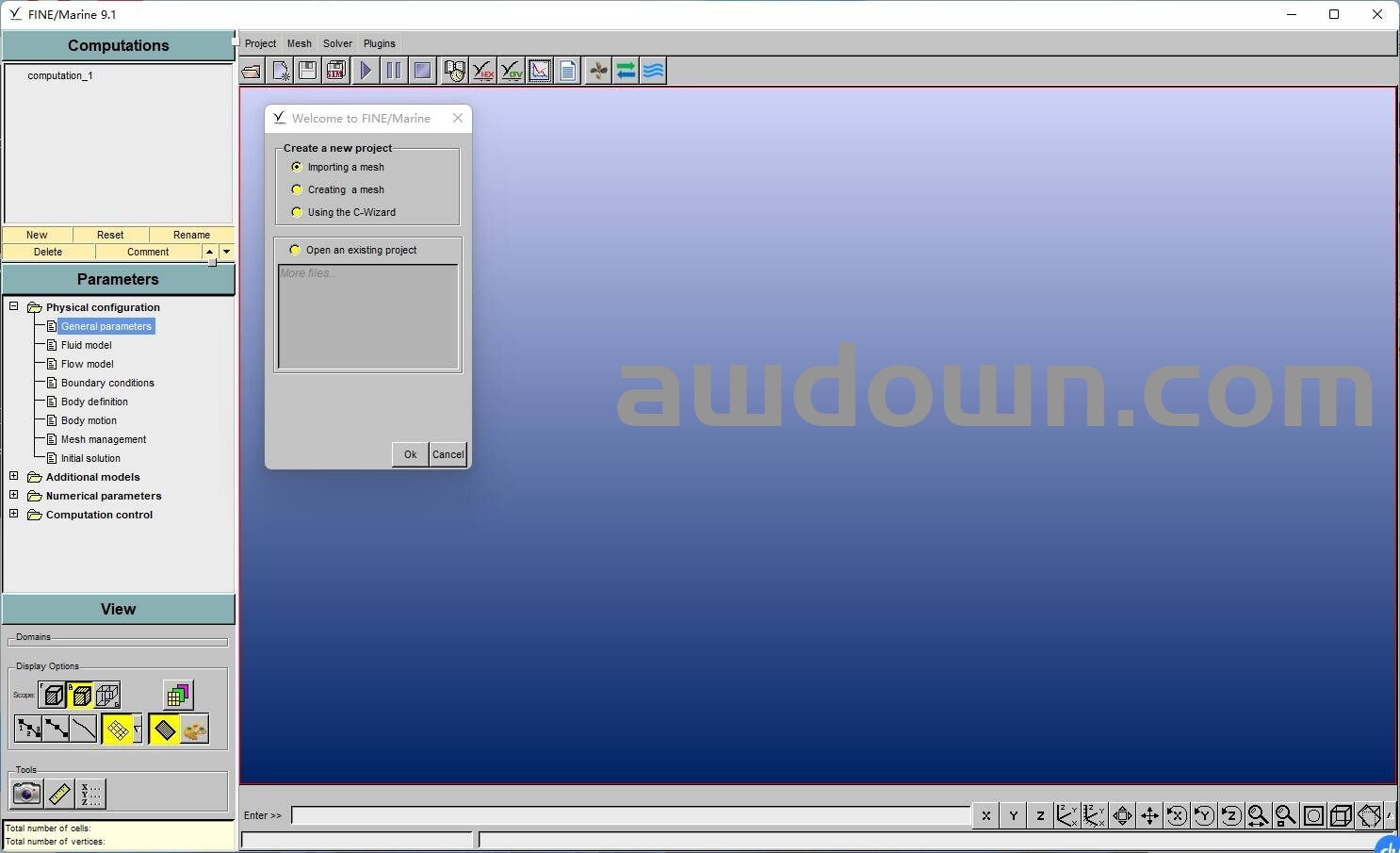The image size is (1400, 853).
Task: Click the Enter command input field
Action: pos(630,815)
